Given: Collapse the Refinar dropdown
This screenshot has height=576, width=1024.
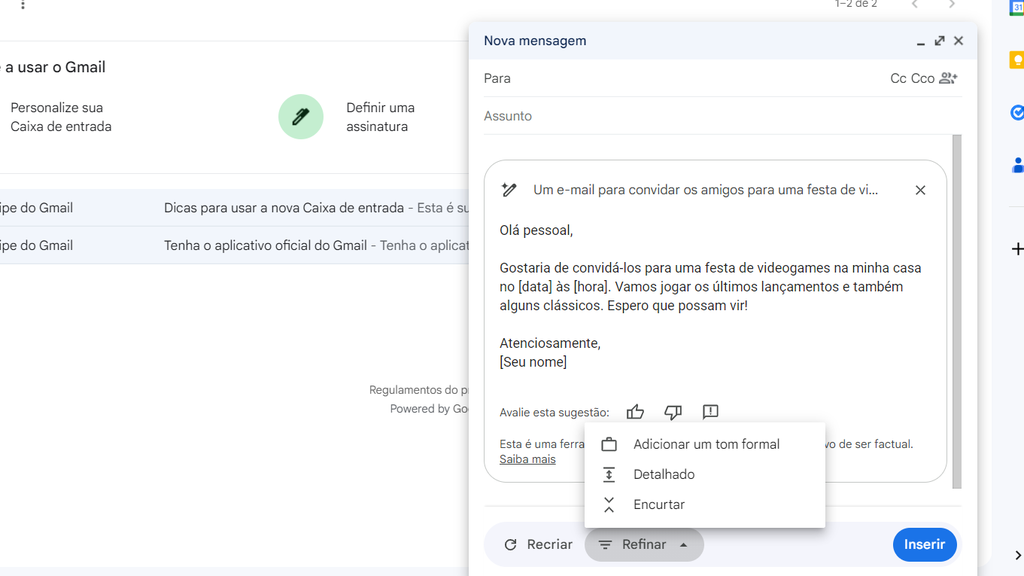Looking at the screenshot, I should click(x=644, y=545).
